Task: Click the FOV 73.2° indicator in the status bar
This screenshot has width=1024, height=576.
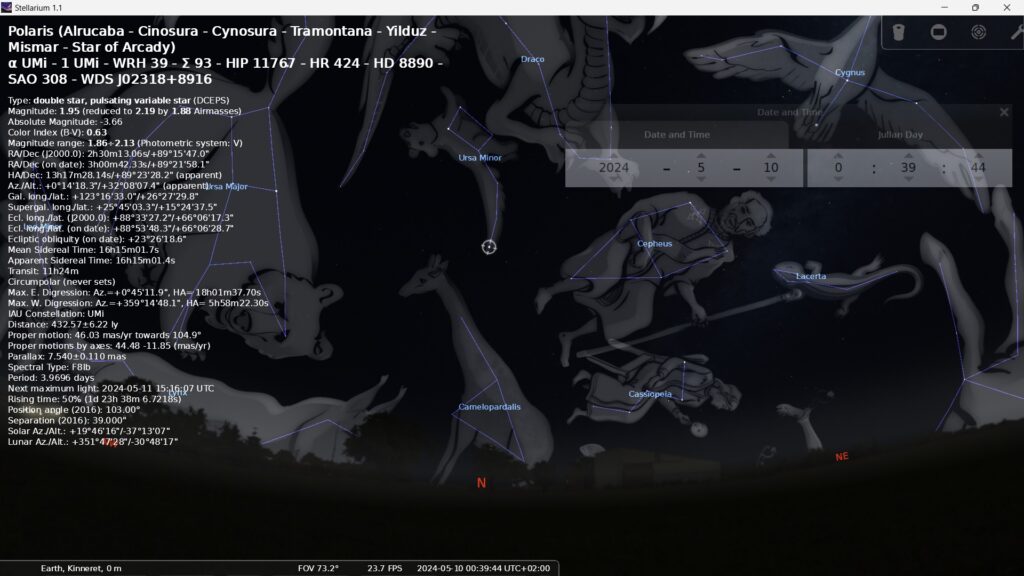Action: point(318,565)
